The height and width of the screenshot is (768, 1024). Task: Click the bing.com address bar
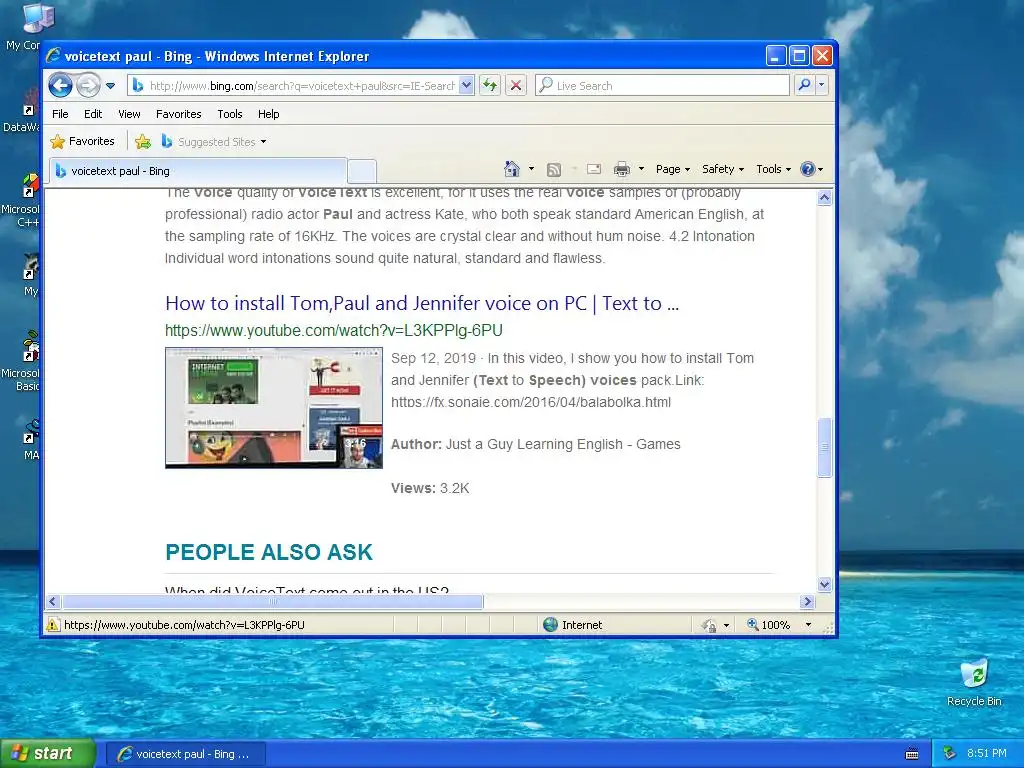tap(294, 86)
